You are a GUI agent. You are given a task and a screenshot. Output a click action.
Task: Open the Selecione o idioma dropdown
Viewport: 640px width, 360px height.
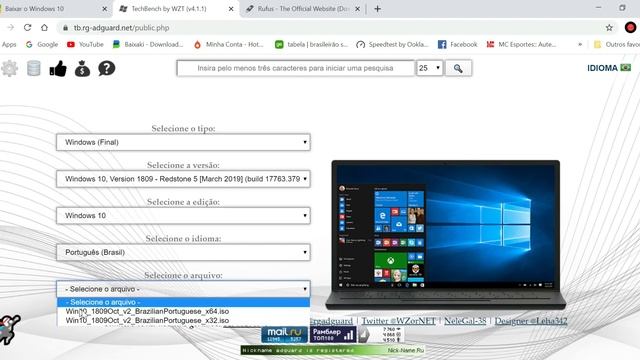coord(183,252)
